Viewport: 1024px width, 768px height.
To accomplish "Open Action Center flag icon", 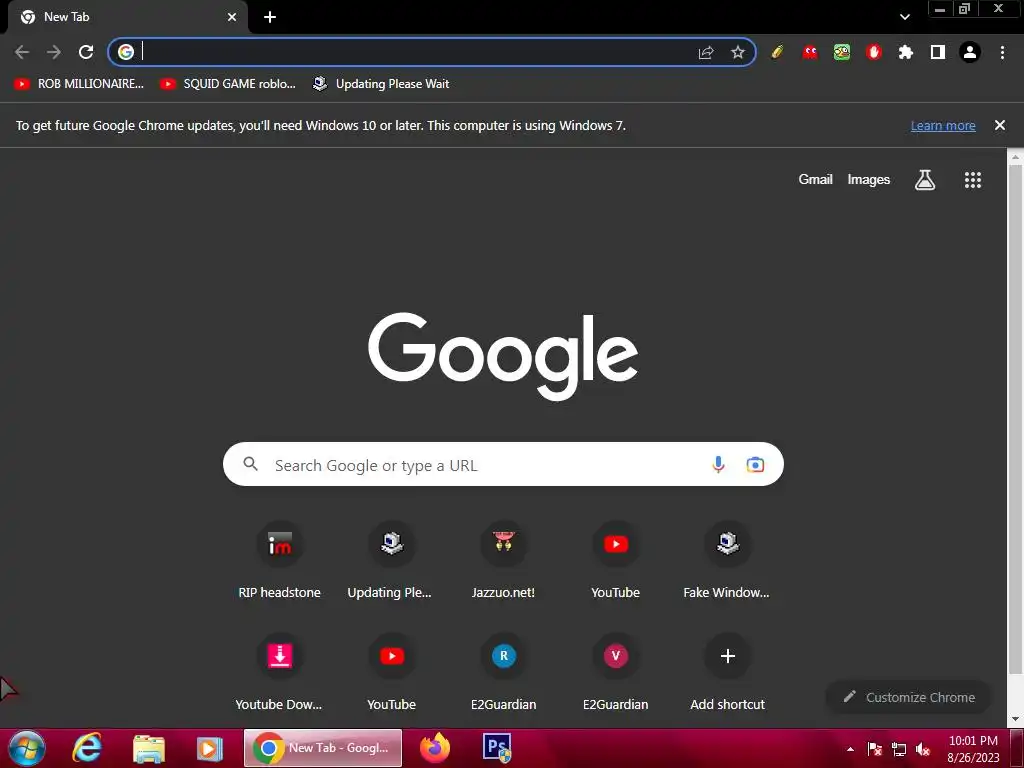I will click(x=875, y=749).
